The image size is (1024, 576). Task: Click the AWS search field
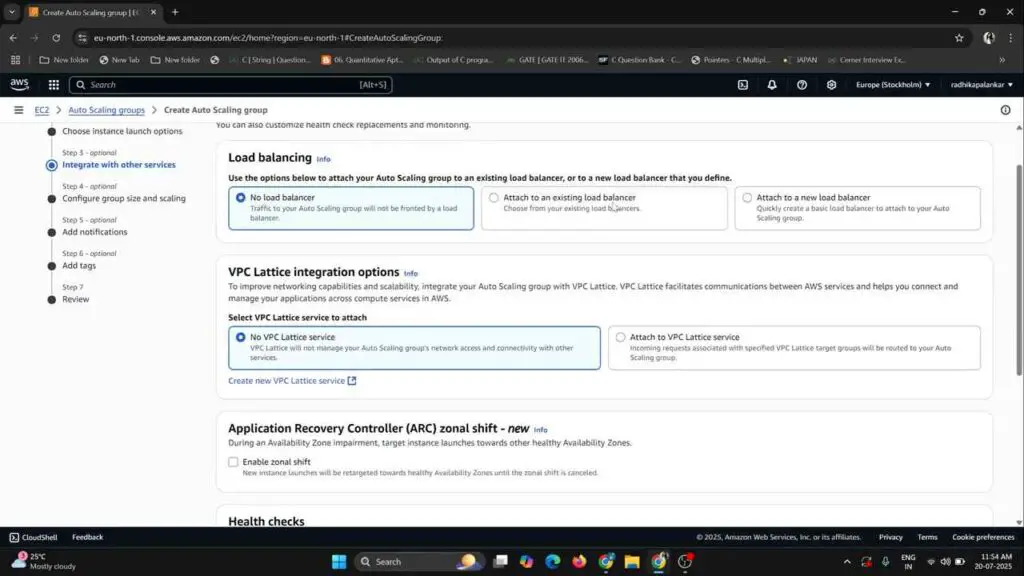(x=231, y=85)
